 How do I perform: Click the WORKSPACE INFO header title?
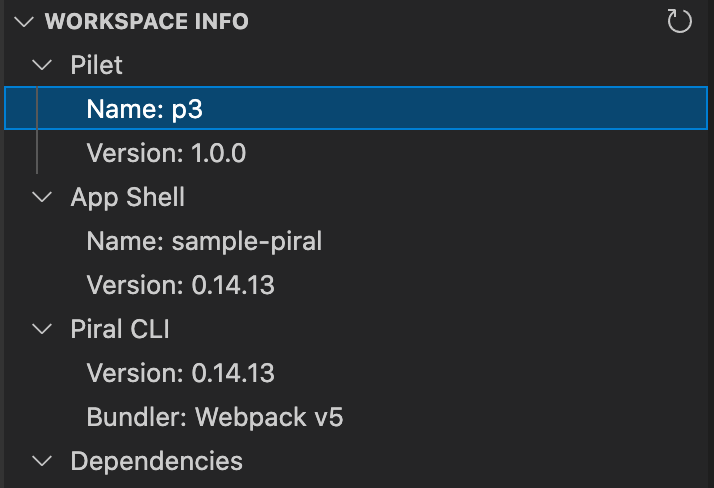[x=147, y=21]
